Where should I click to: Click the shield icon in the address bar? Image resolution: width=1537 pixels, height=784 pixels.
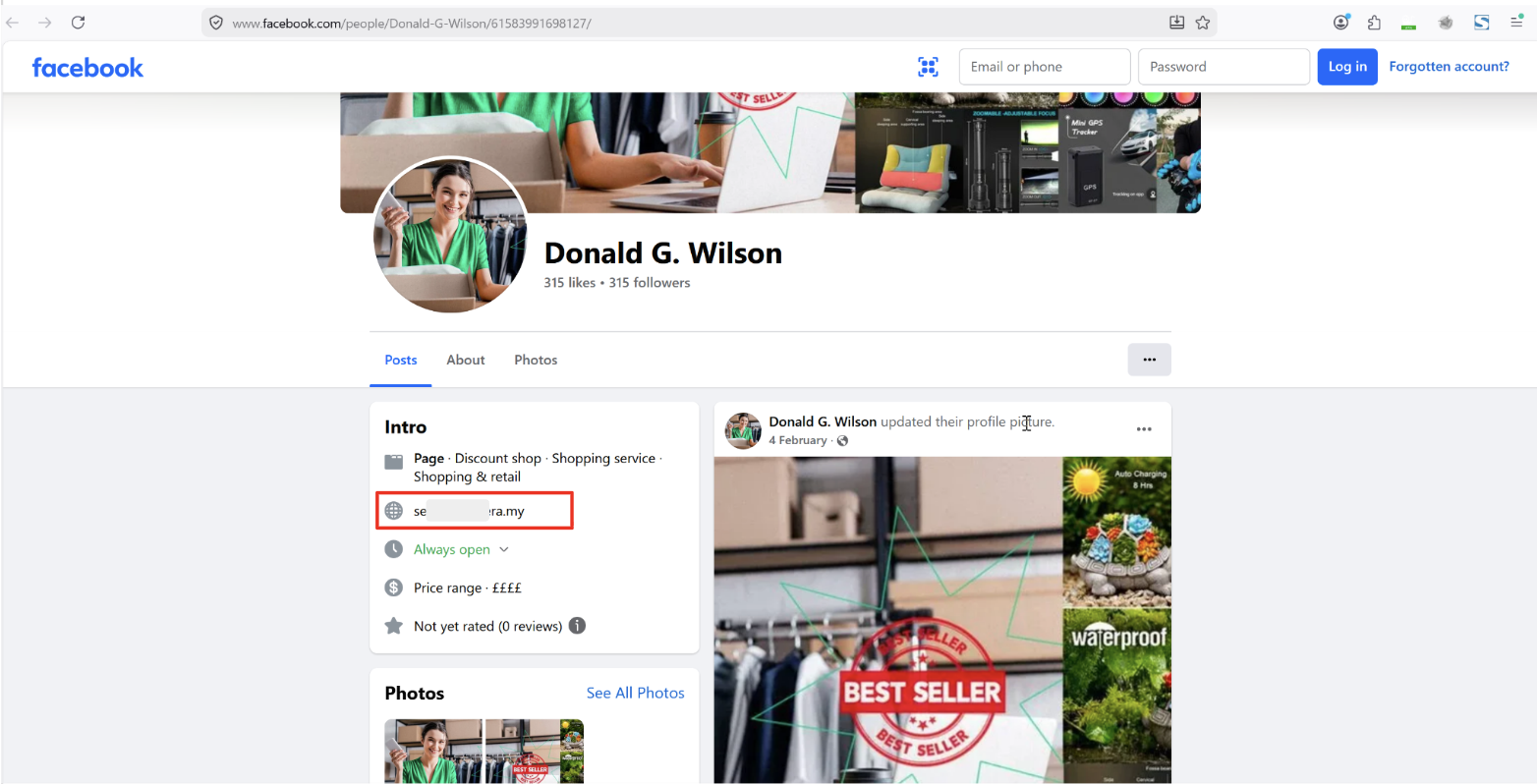216,23
